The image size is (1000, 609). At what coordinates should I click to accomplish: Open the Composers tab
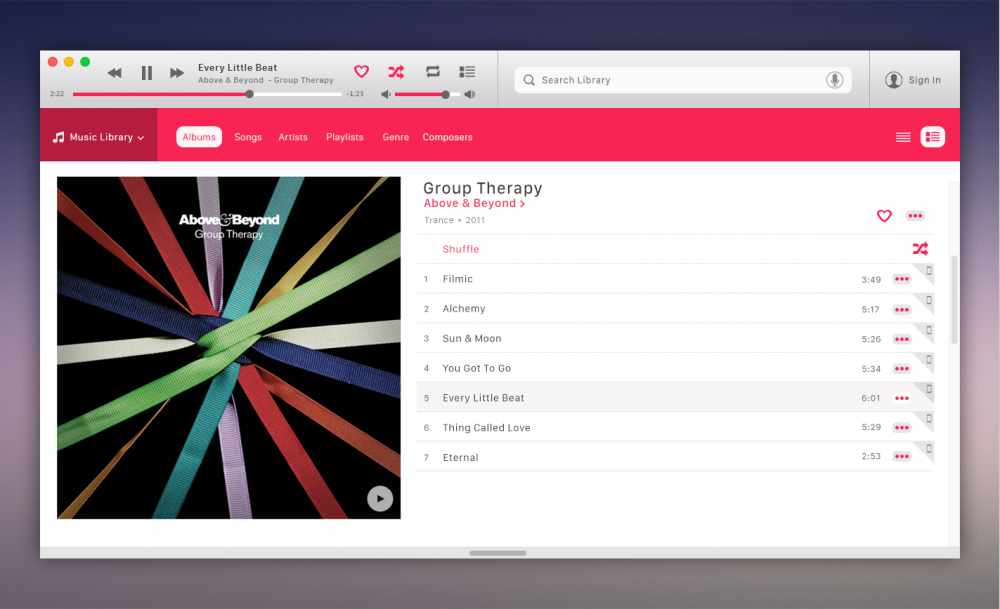pos(447,137)
